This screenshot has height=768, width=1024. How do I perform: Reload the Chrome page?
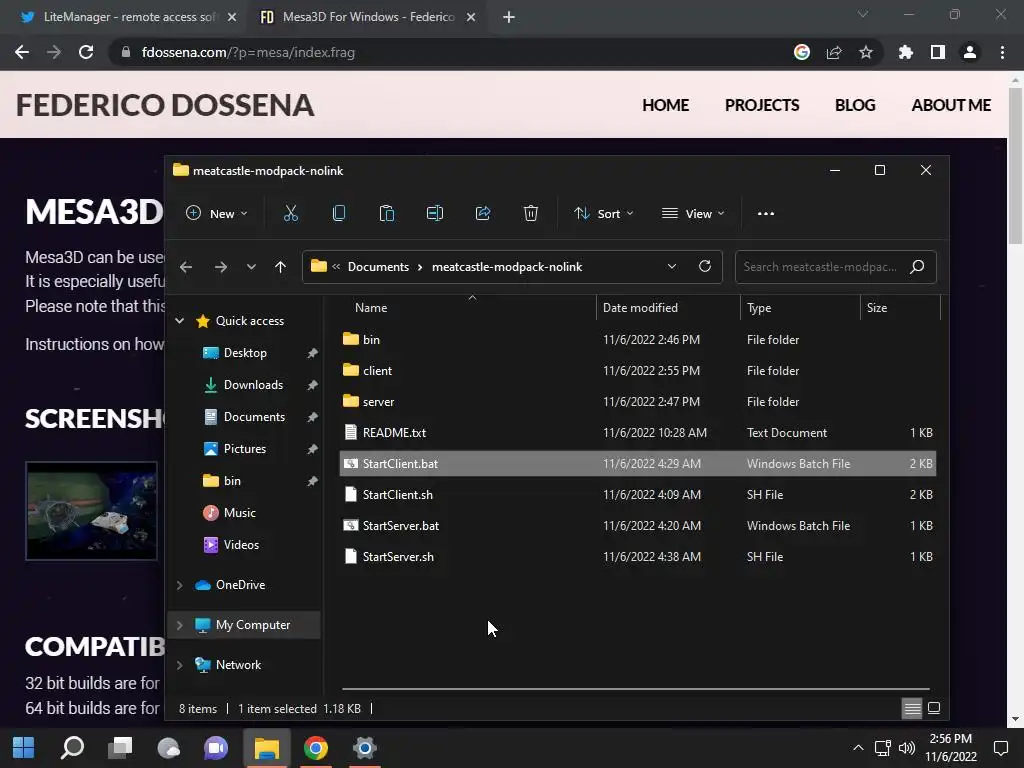coord(86,52)
